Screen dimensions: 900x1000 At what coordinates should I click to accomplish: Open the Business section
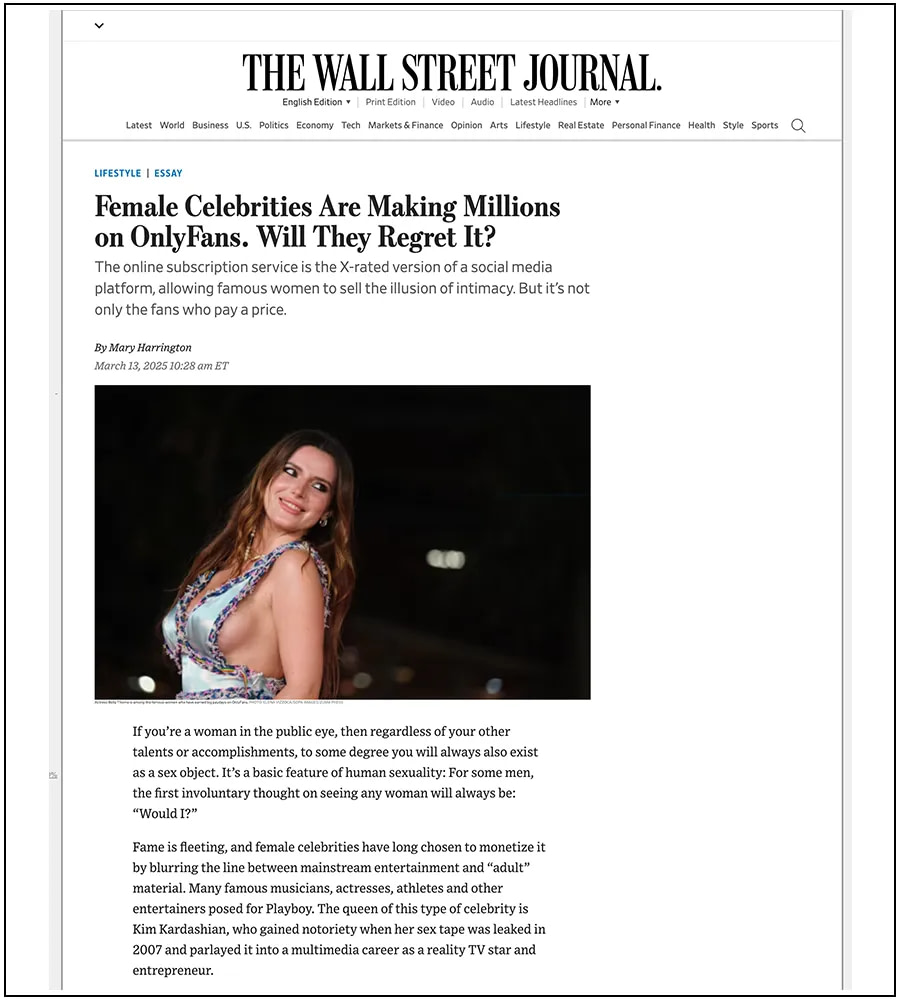tap(210, 125)
